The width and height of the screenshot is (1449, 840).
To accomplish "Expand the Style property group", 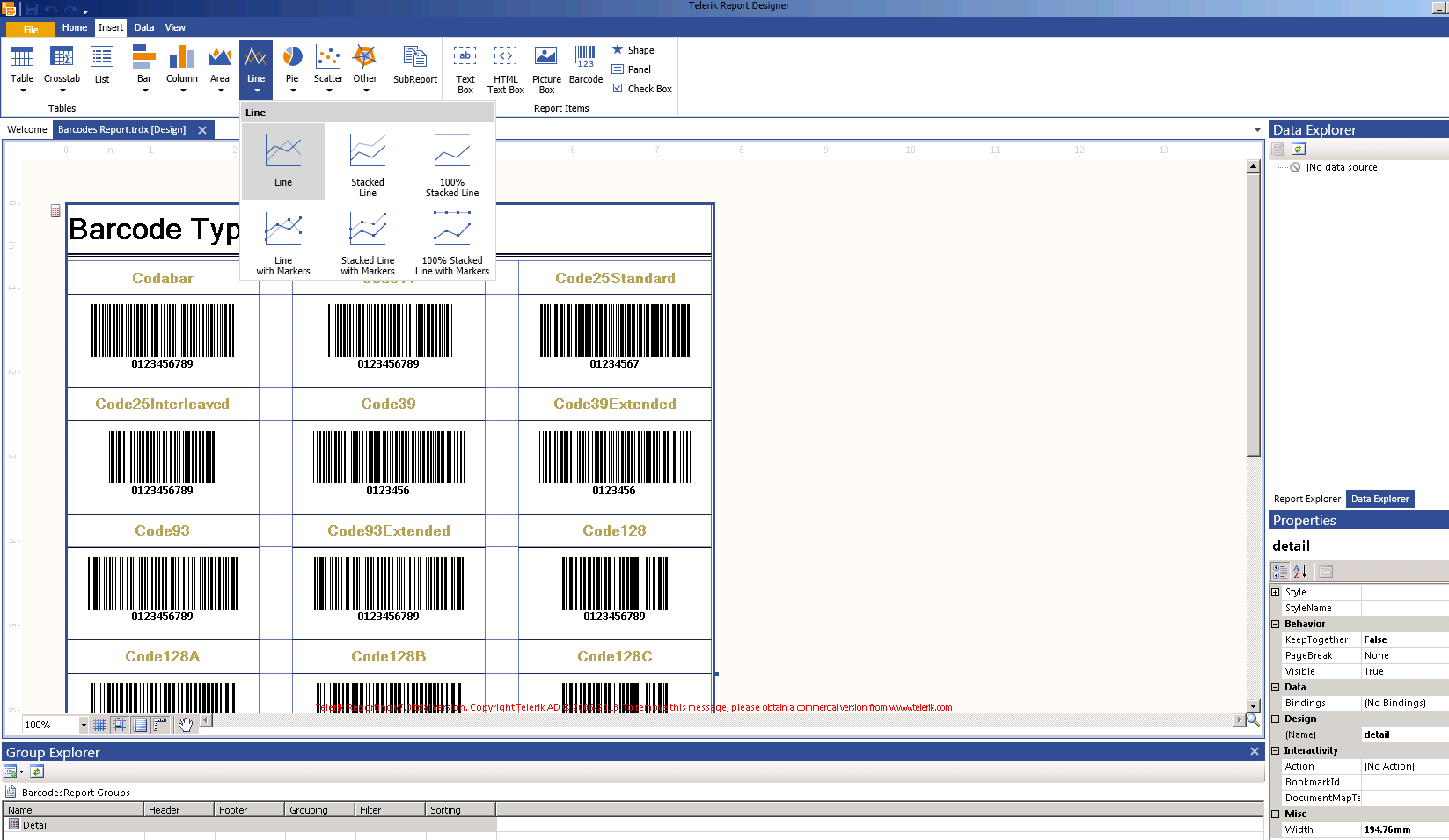I will [1276, 592].
